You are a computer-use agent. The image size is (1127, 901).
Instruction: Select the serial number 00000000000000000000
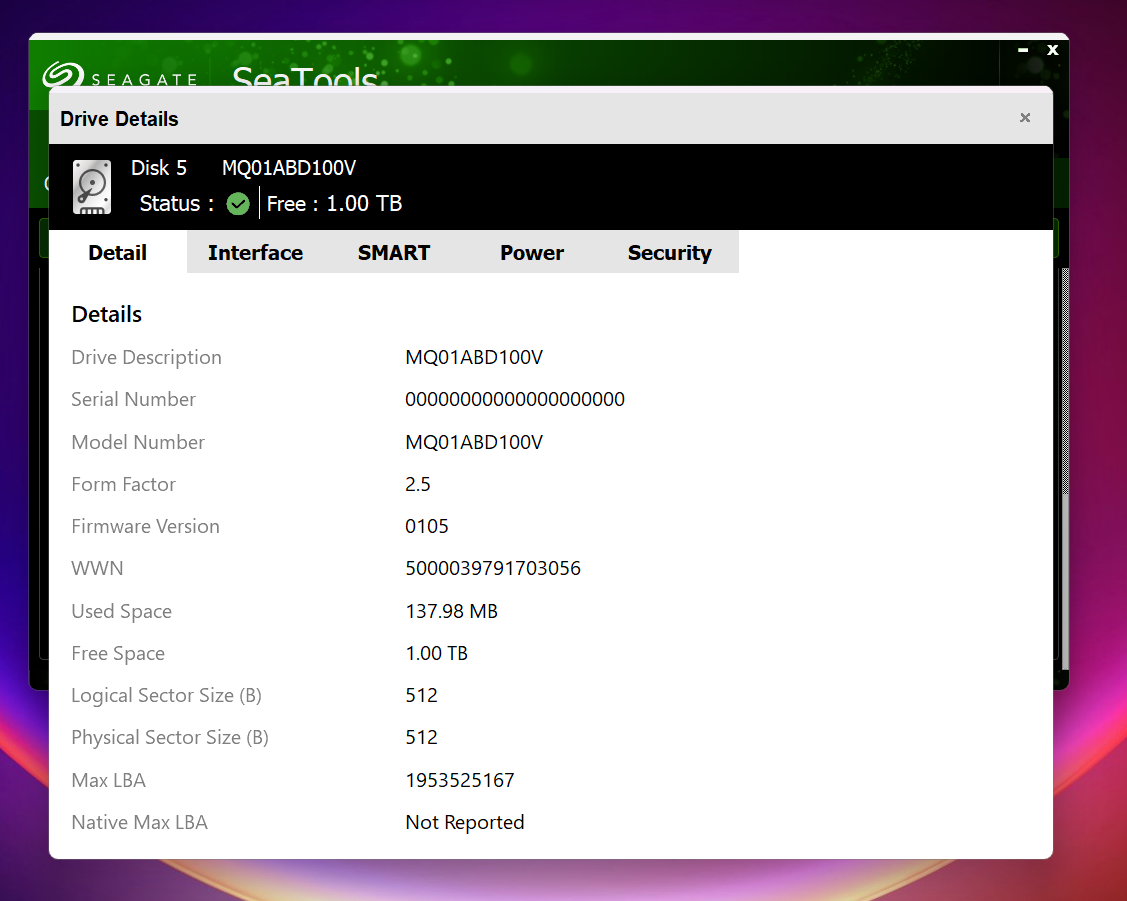pyautogui.click(x=515, y=399)
